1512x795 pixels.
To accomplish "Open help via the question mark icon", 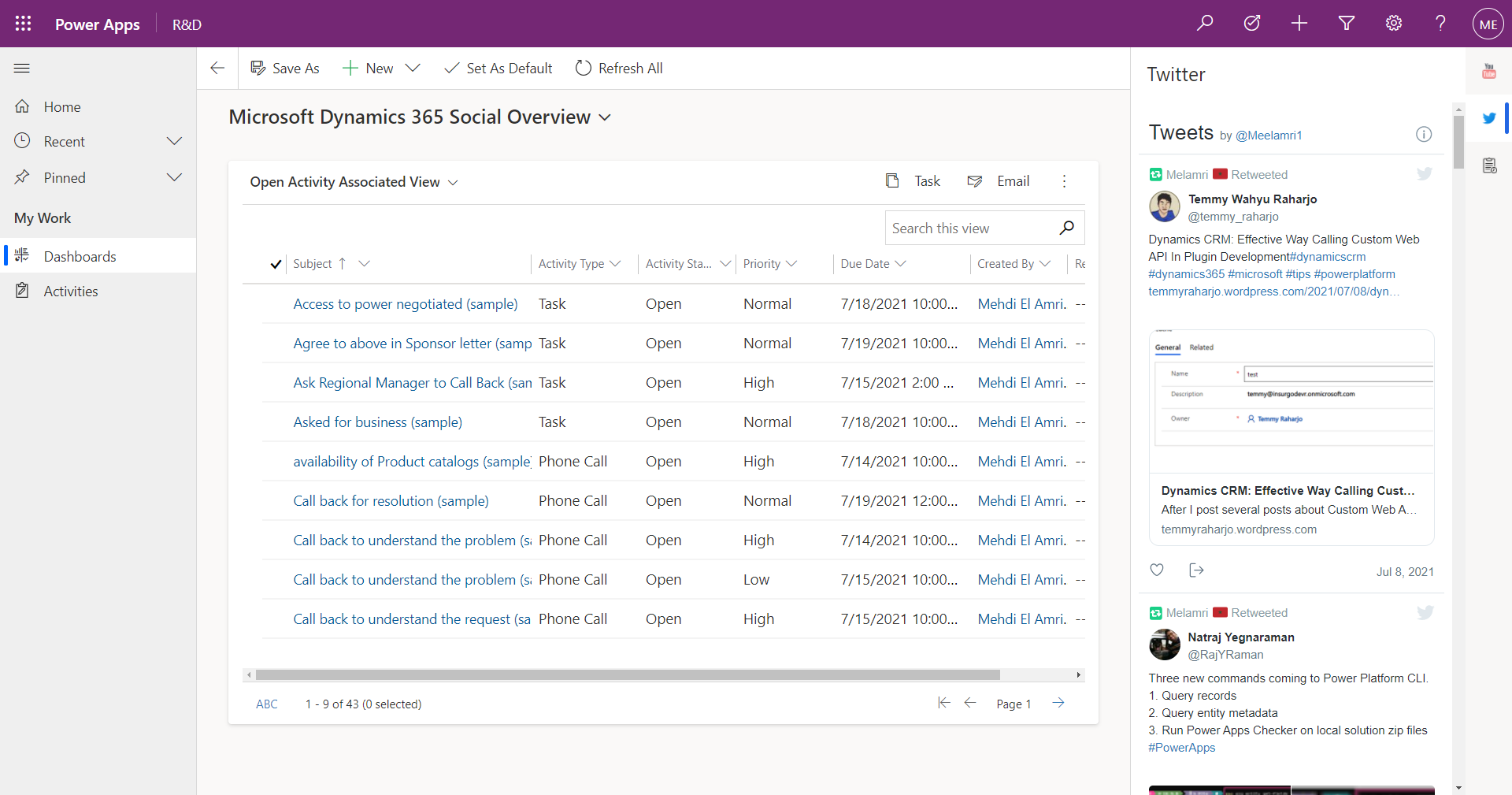I will click(x=1440, y=23).
